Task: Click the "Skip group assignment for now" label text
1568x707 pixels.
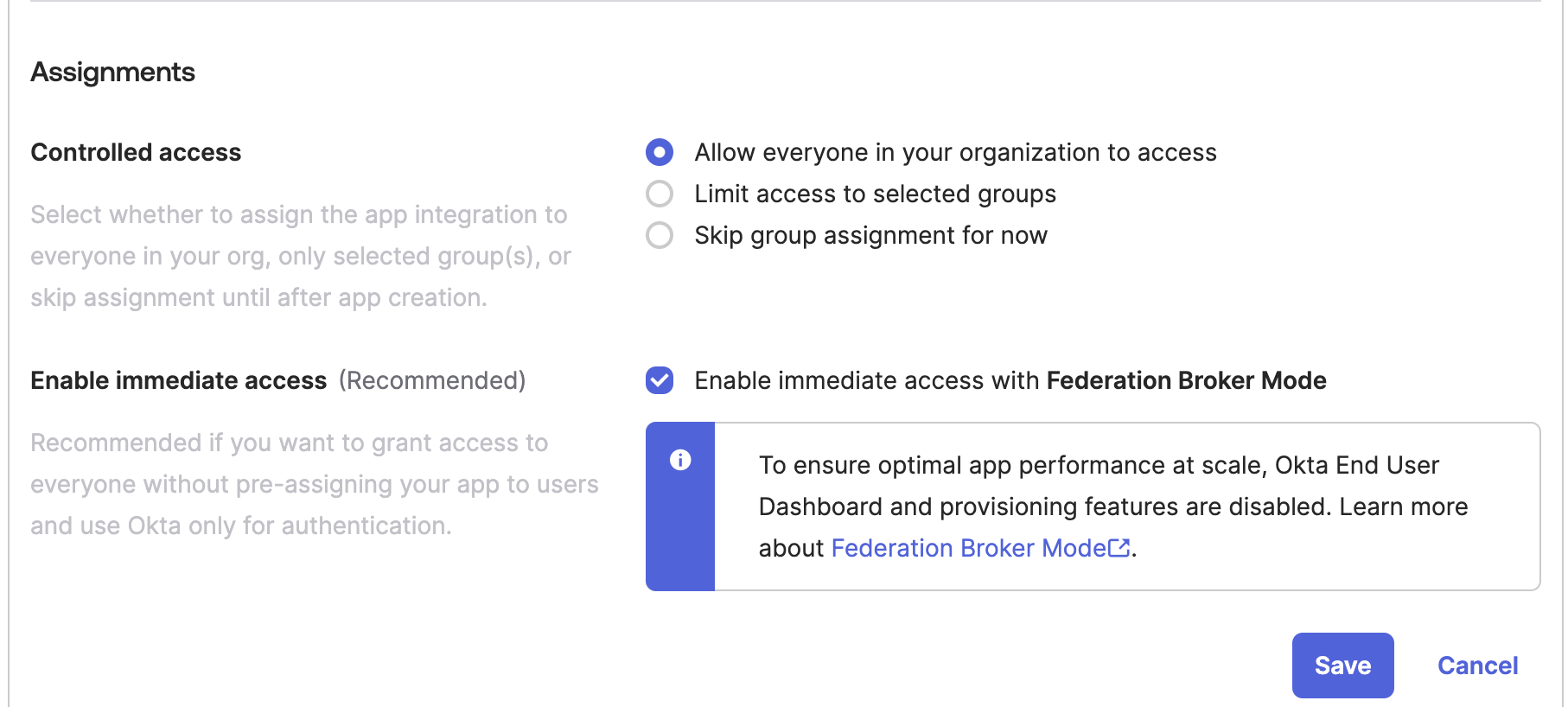Action: click(870, 235)
